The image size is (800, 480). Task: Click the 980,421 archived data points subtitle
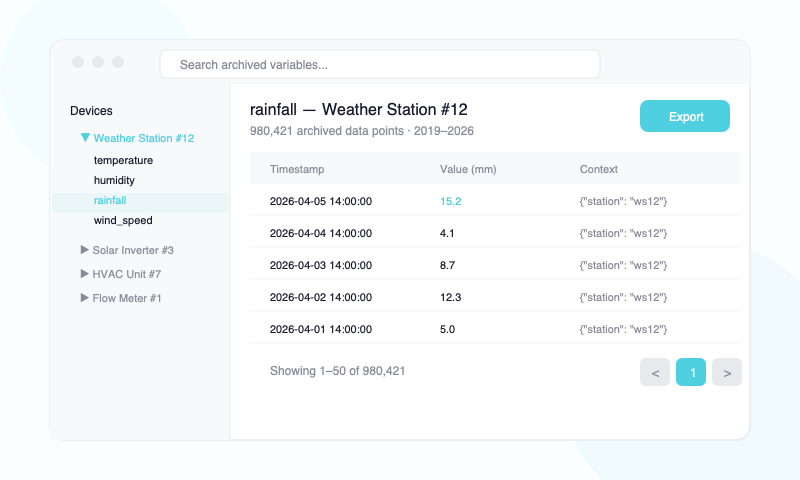[362, 131]
